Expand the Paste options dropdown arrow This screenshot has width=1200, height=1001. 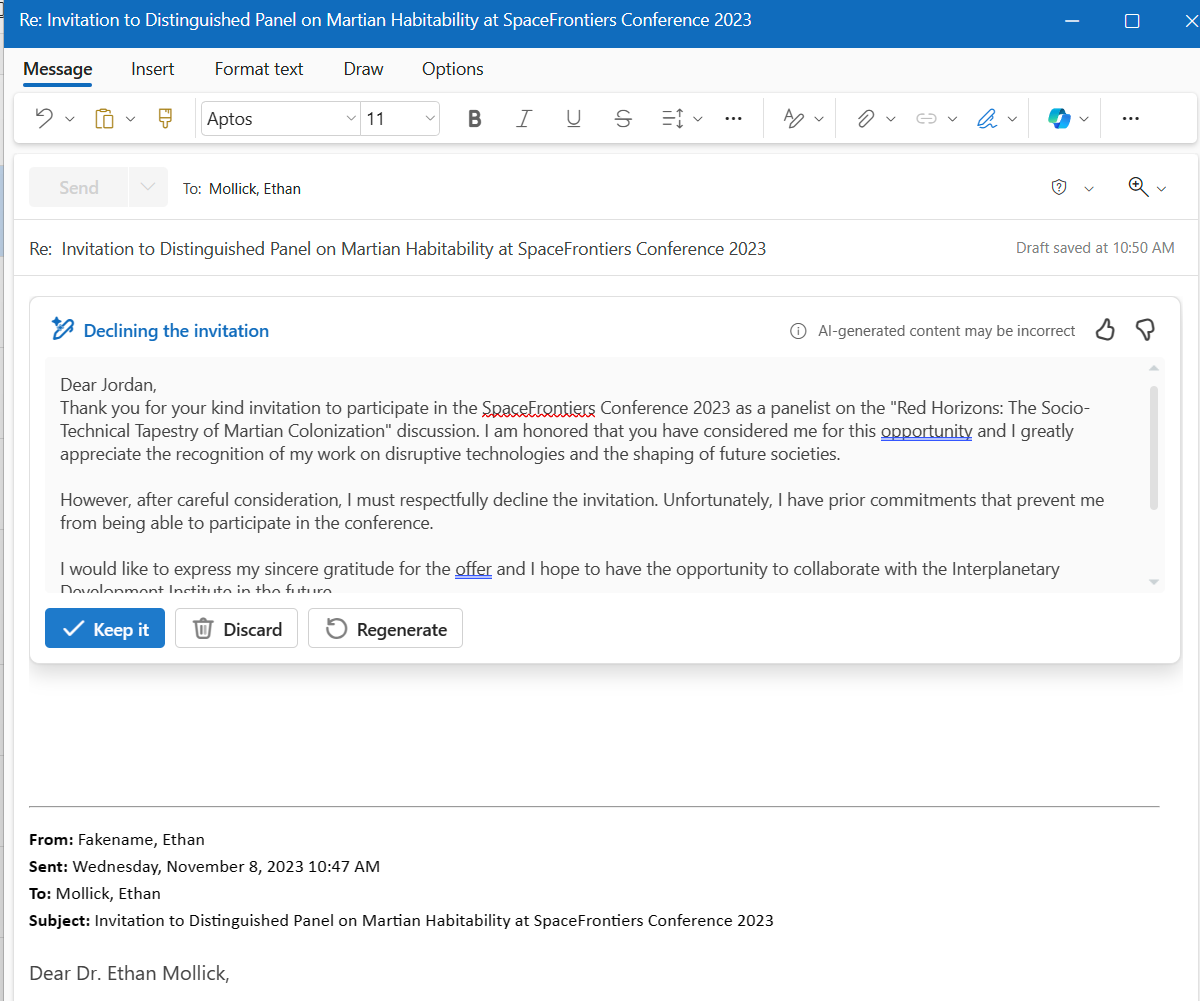pyautogui.click(x=130, y=119)
